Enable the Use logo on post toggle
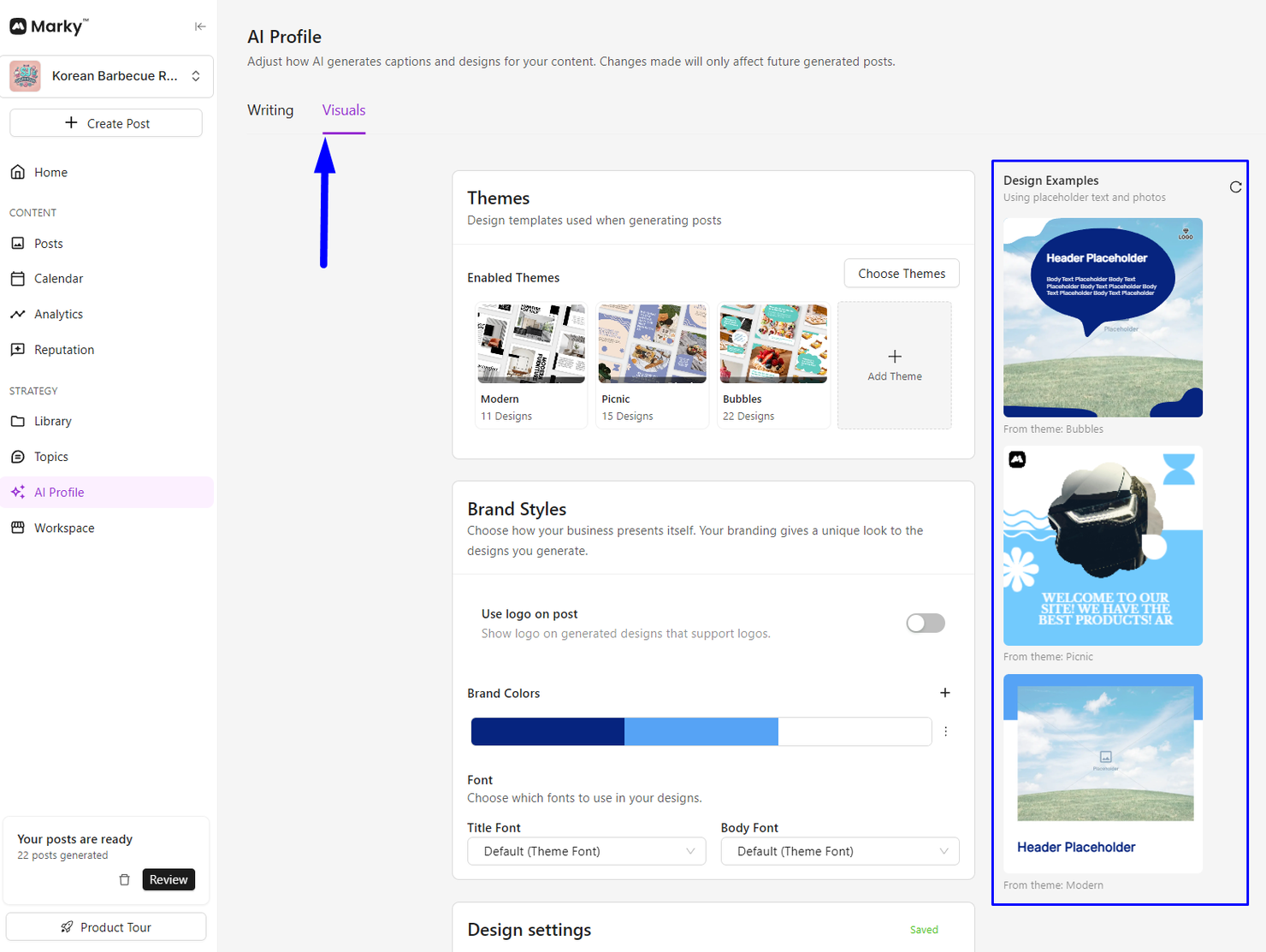 pyautogui.click(x=925, y=623)
